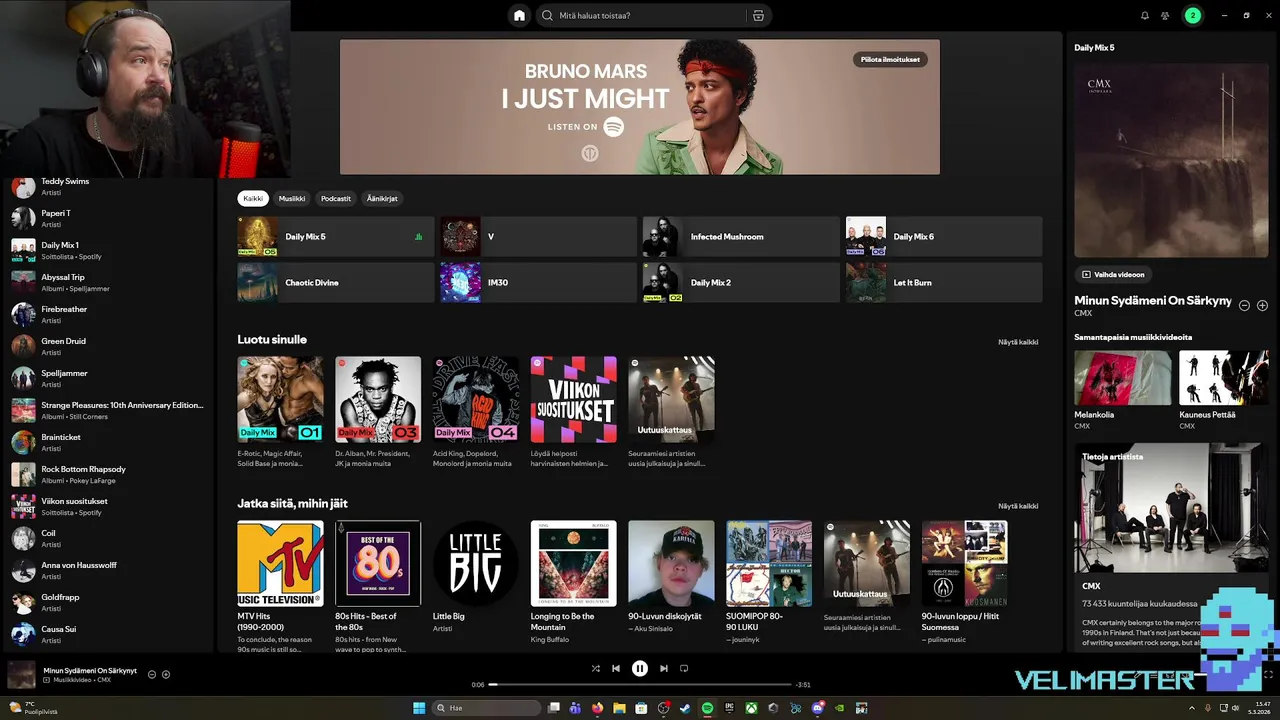
Task: Open the Daily Mix 1 library playlist
Action: coord(110,250)
